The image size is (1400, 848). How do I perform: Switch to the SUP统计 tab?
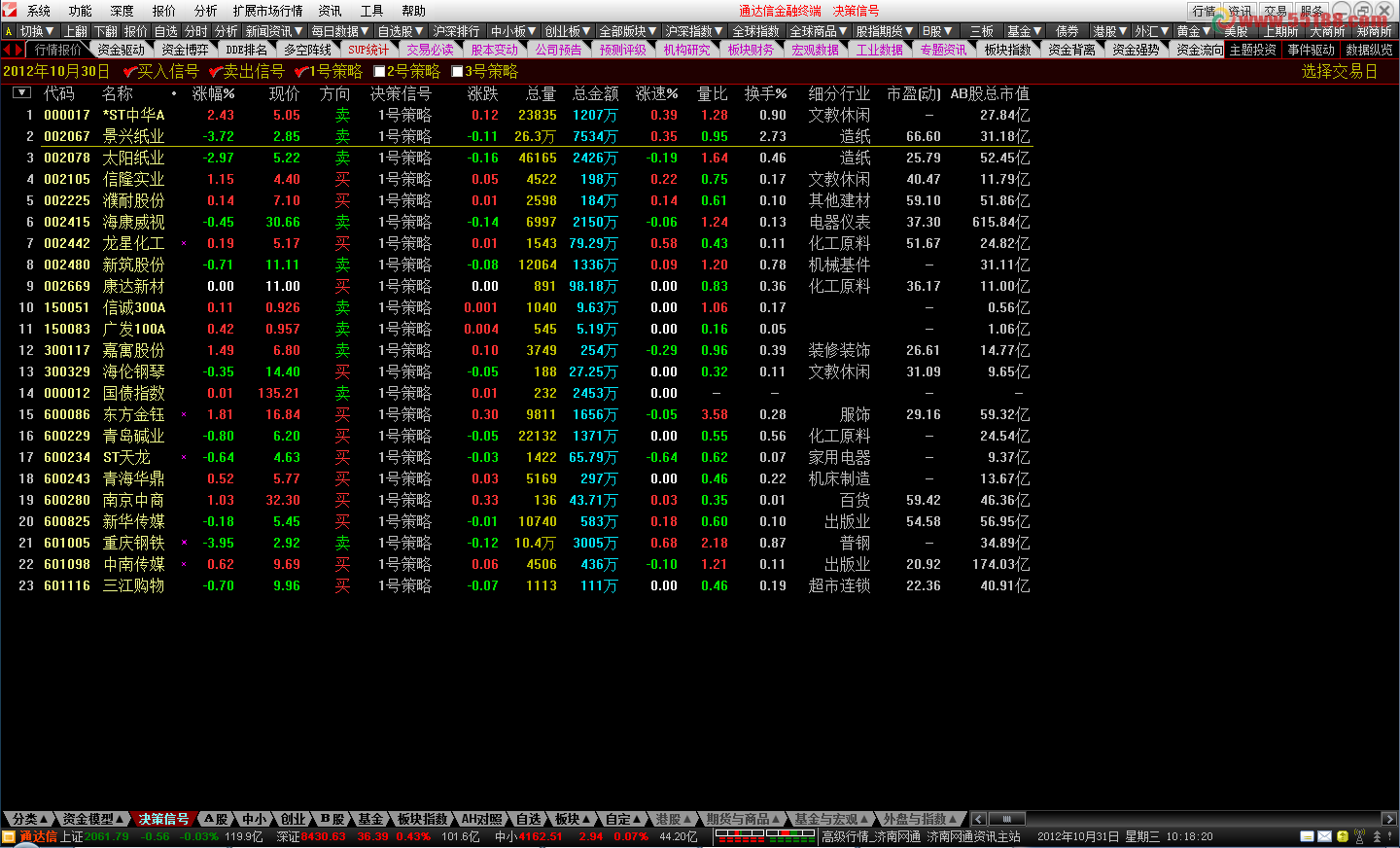pos(368,50)
